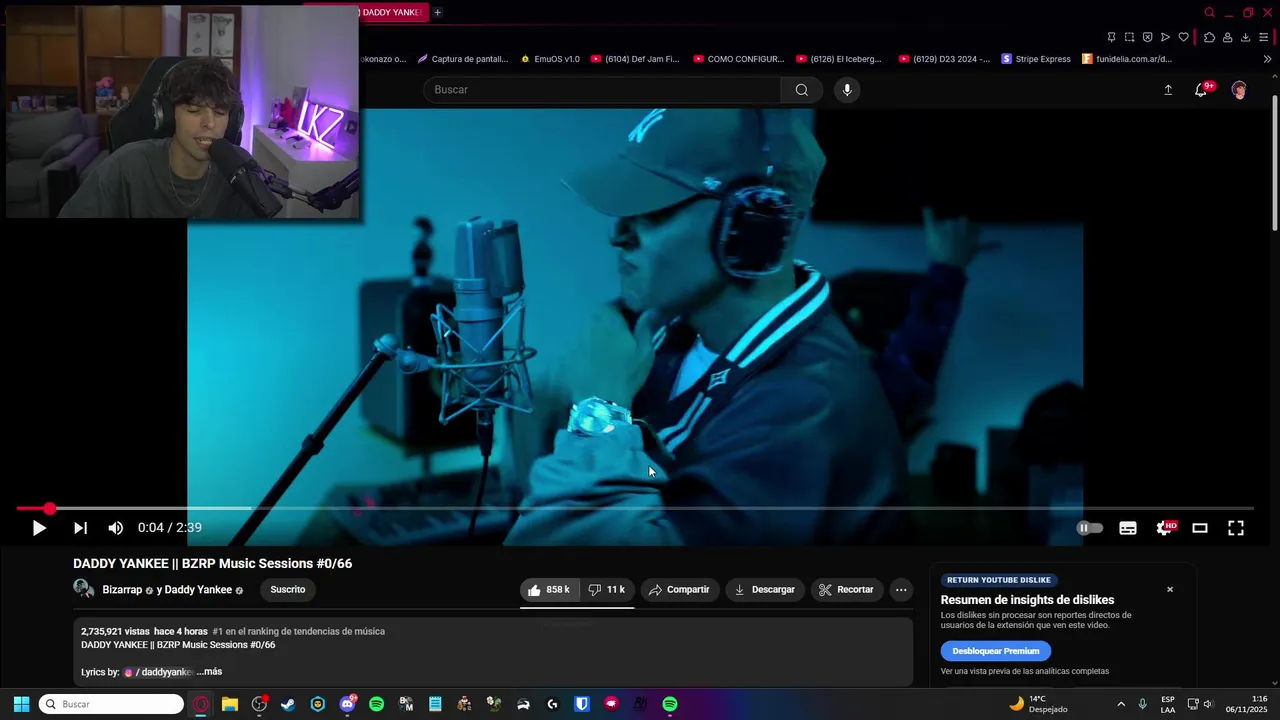Switch to theater mode

(1200, 528)
